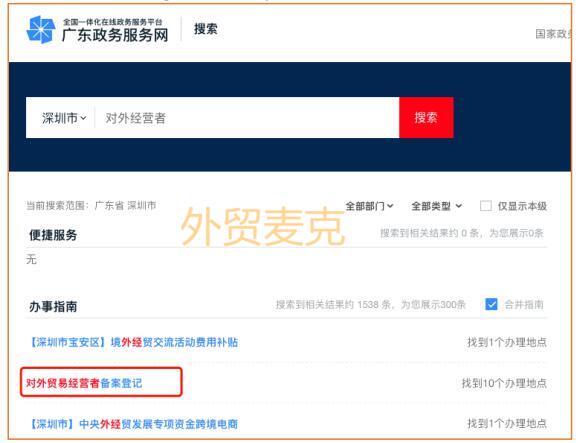Uncheck the 合并指南 checkbox
This screenshot has width=578, height=443.
[491, 304]
